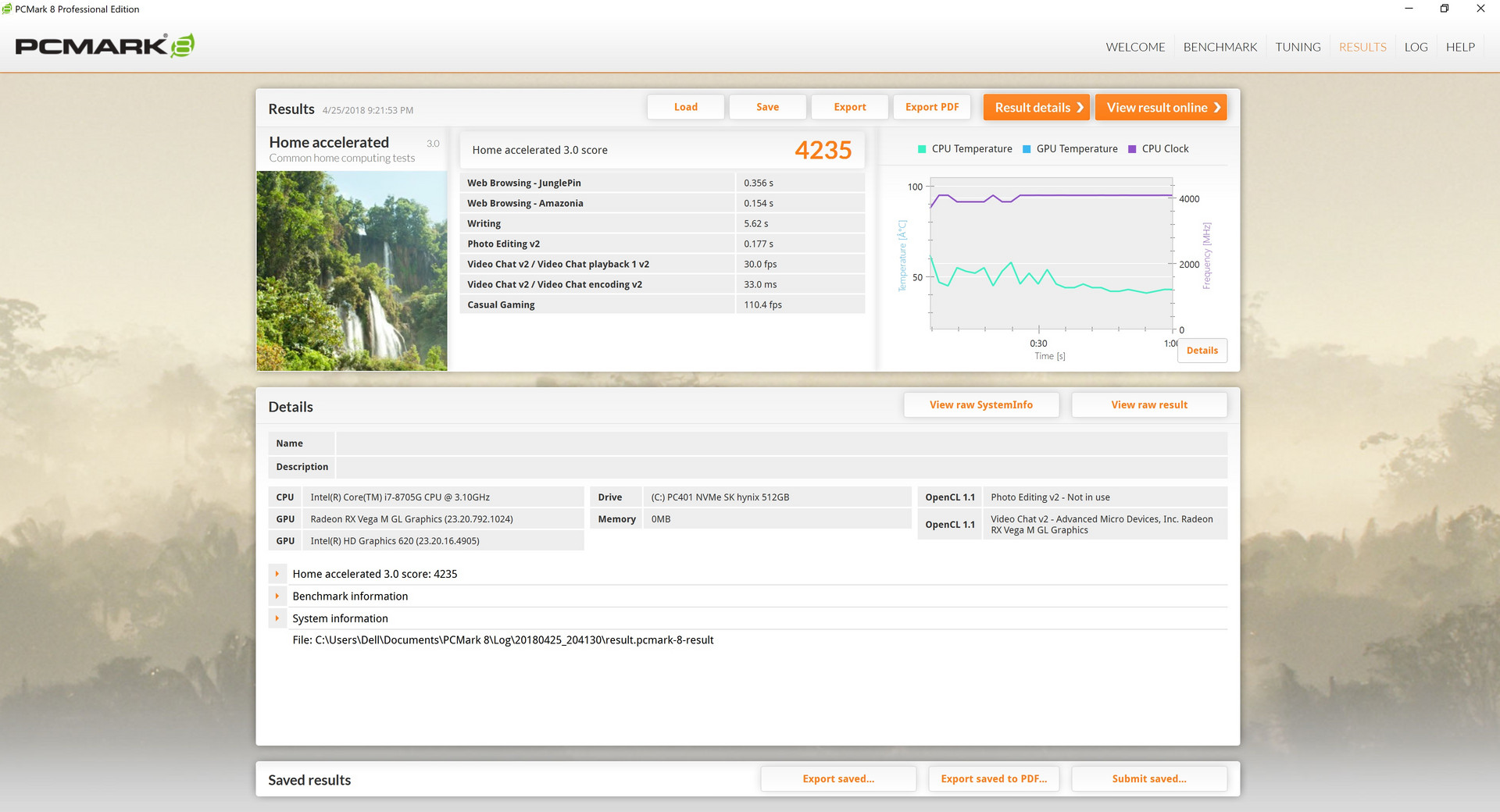The image size is (1500, 812).
Task: Click the 5.62 s Writing result
Action: pos(755,223)
